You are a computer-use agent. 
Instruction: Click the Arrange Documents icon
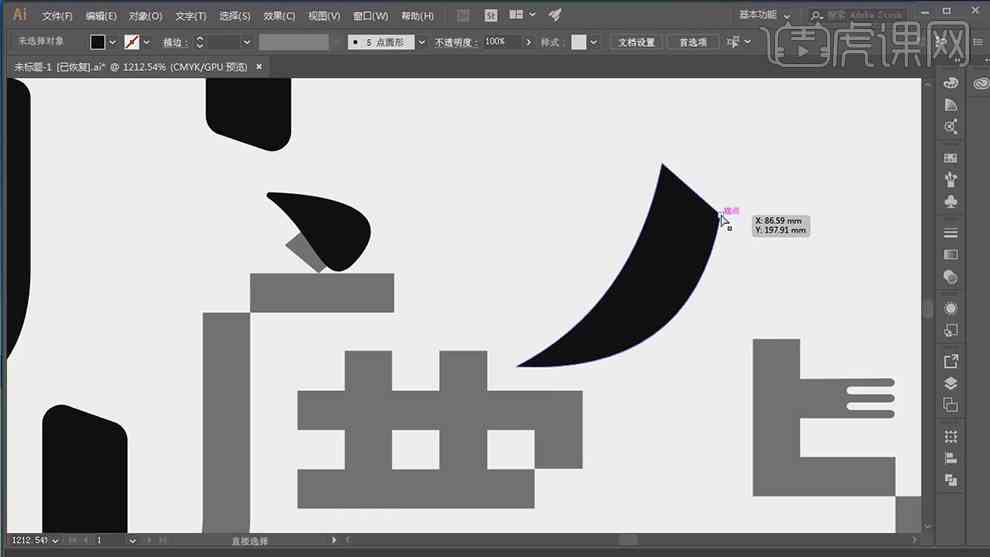click(516, 15)
